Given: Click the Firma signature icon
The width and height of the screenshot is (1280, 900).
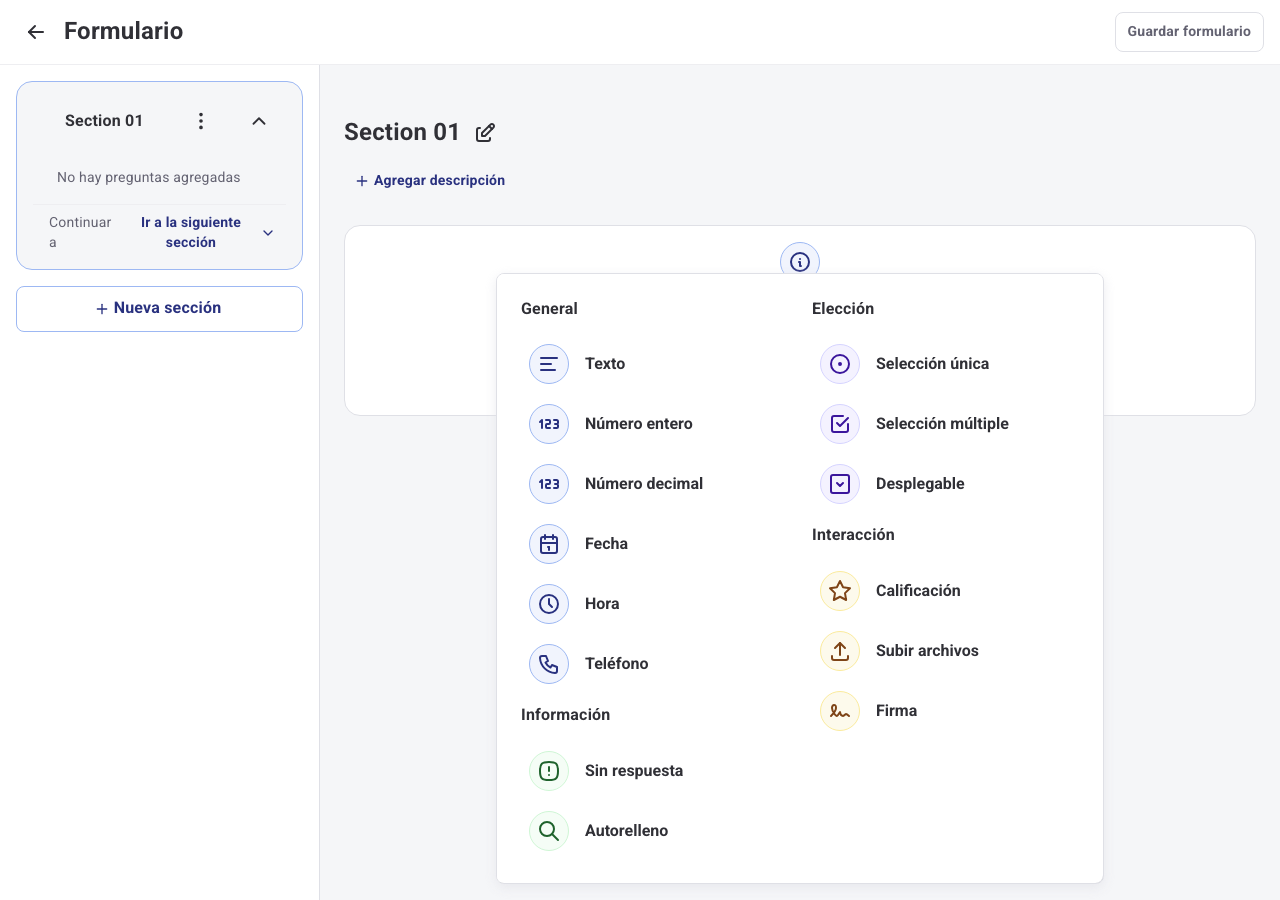Looking at the screenshot, I should click(840, 711).
